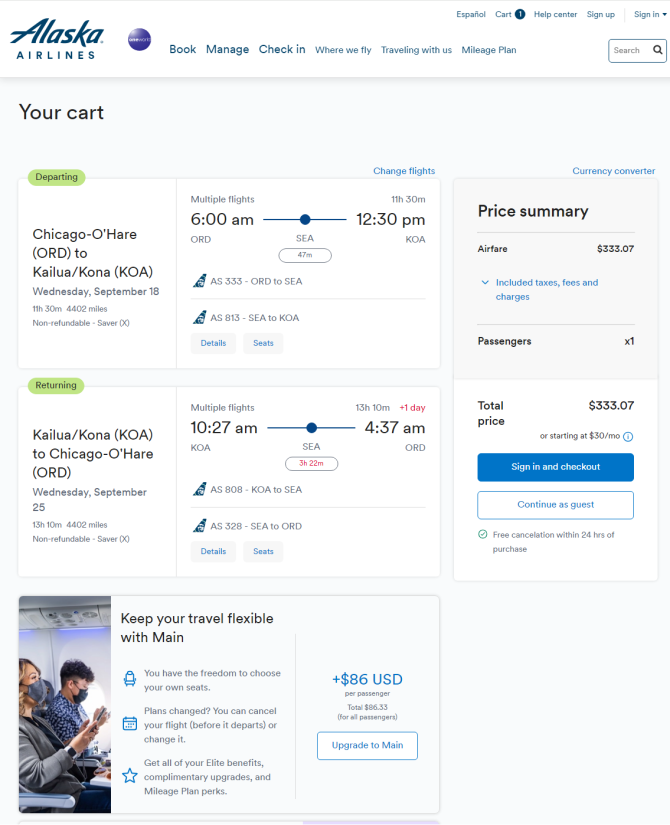Click the star icon for Elite benefits
The height and width of the screenshot is (825, 670).
(x=129, y=776)
